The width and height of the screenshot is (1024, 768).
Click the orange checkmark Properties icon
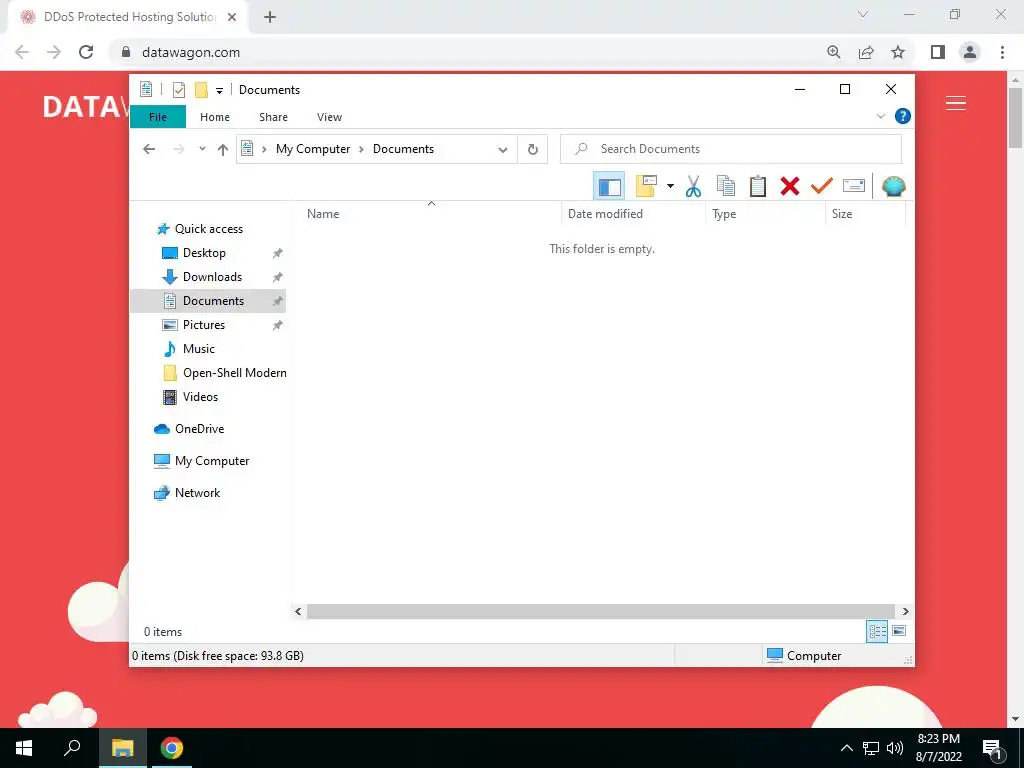pyautogui.click(x=822, y=186)
